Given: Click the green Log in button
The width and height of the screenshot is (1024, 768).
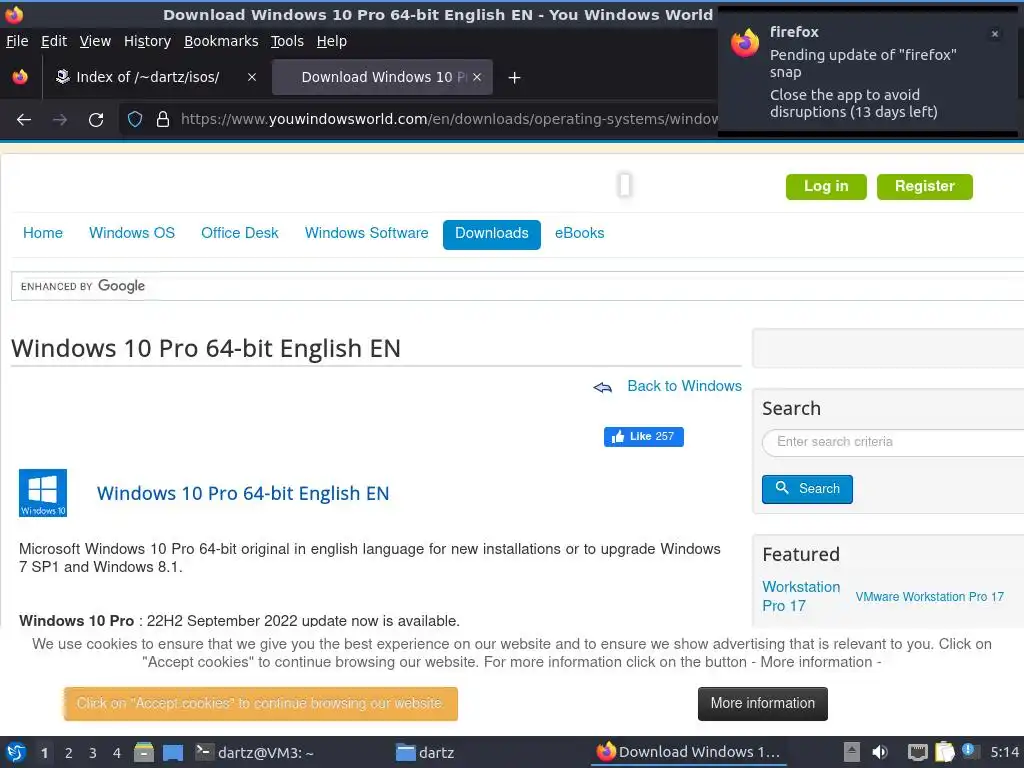Looking at the screenshot, I should 826,187.
